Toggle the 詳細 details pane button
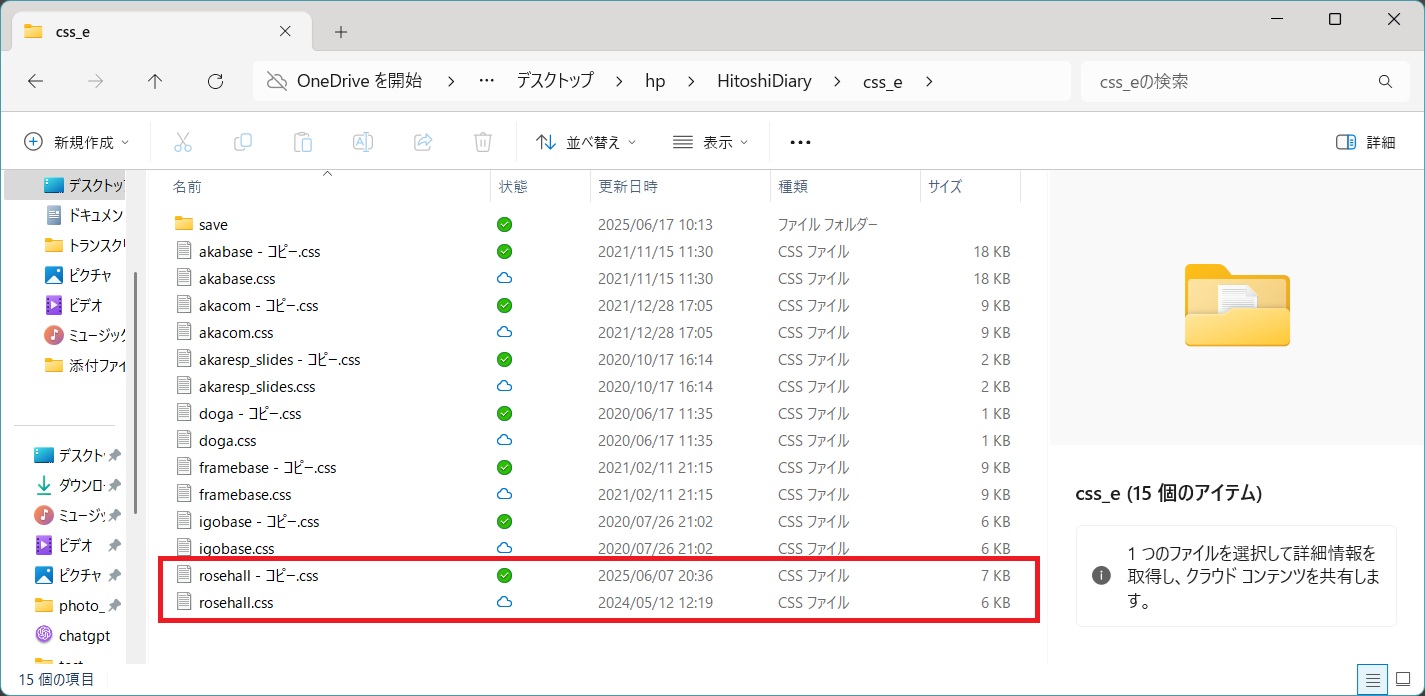The height and width of the screenshot is (696, 1425). tap(1365, 142)
